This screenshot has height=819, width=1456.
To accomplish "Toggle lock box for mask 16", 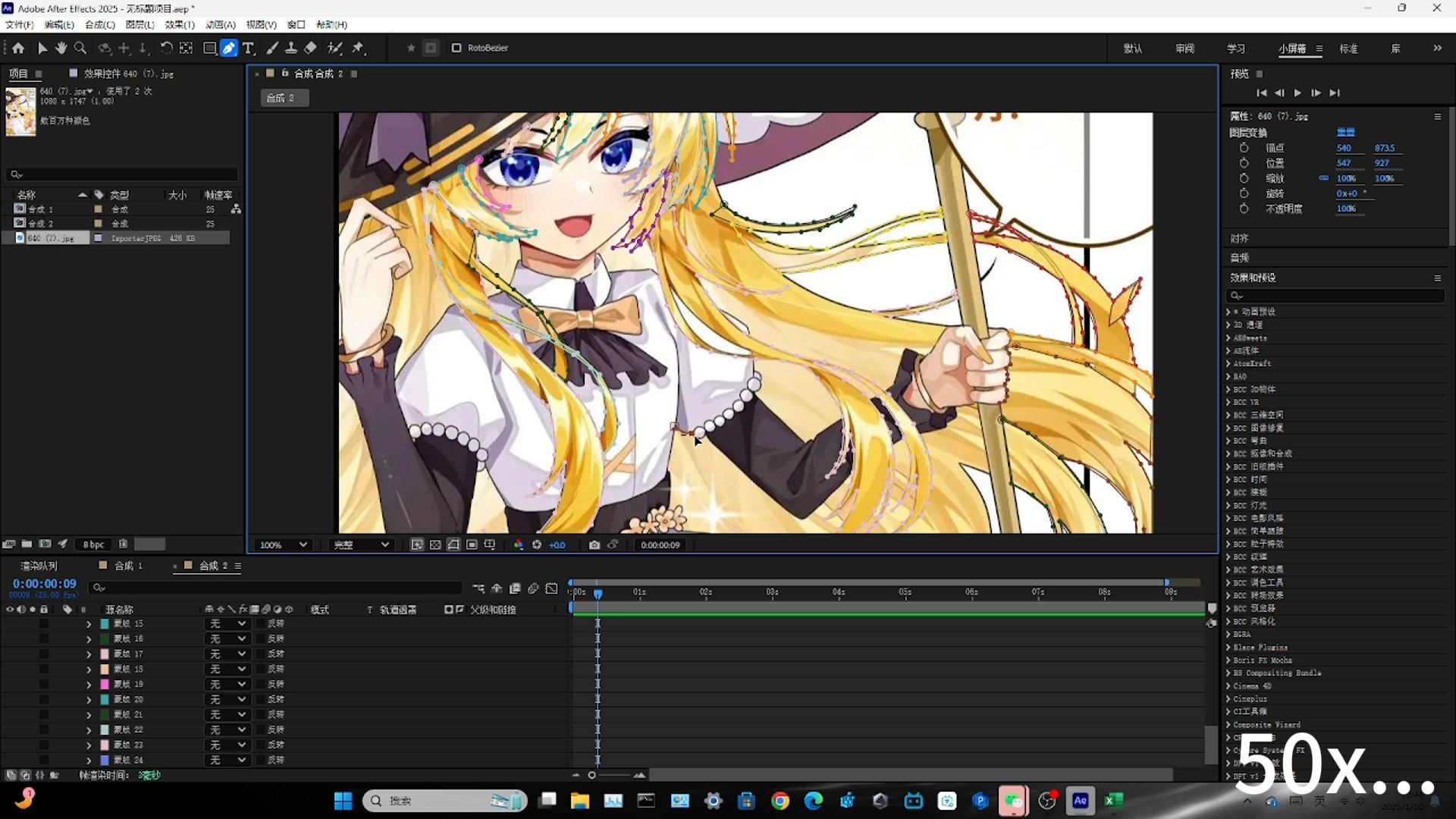I will (x=44, y=639).
